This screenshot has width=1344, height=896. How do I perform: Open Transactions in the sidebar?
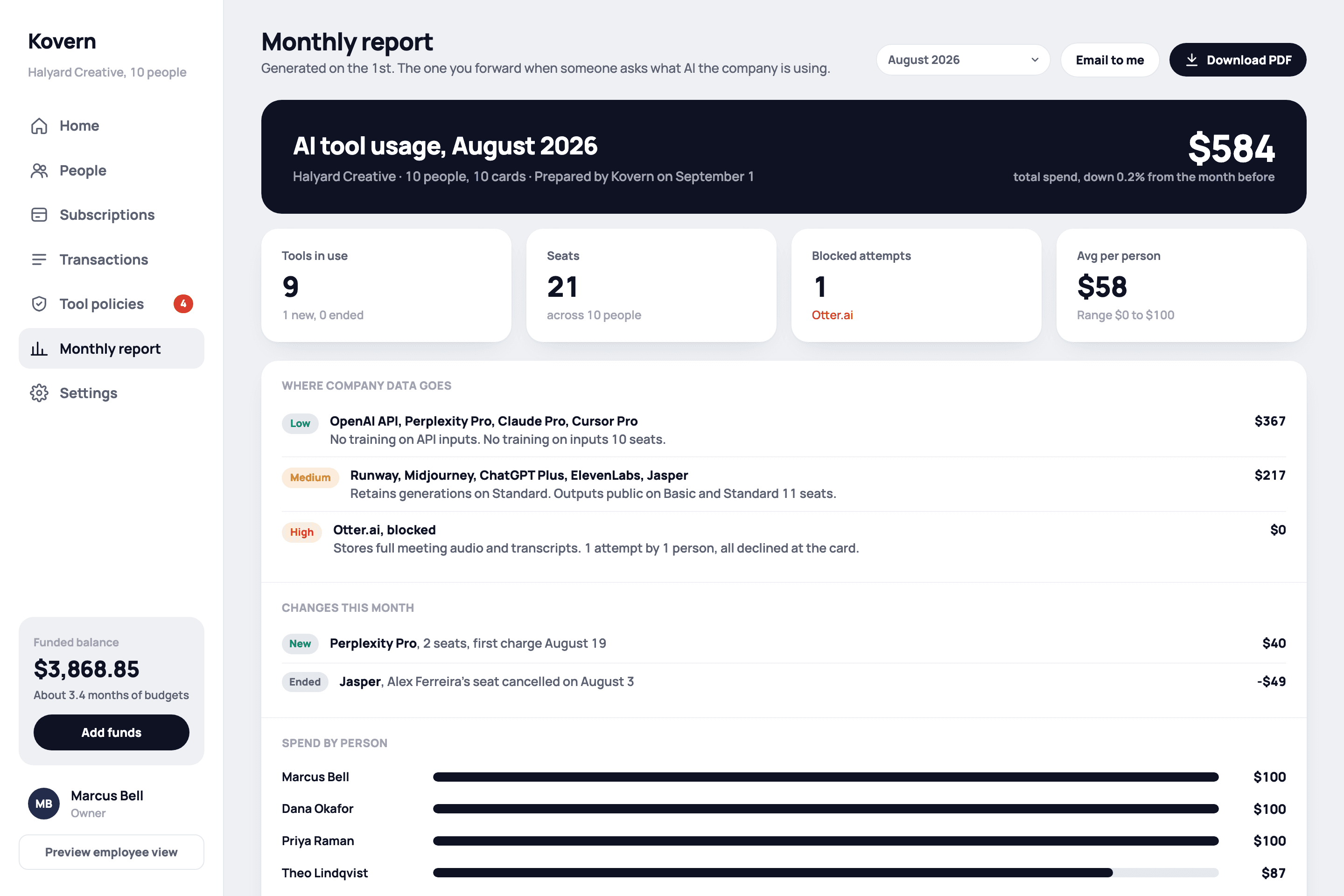coord(112,259)
